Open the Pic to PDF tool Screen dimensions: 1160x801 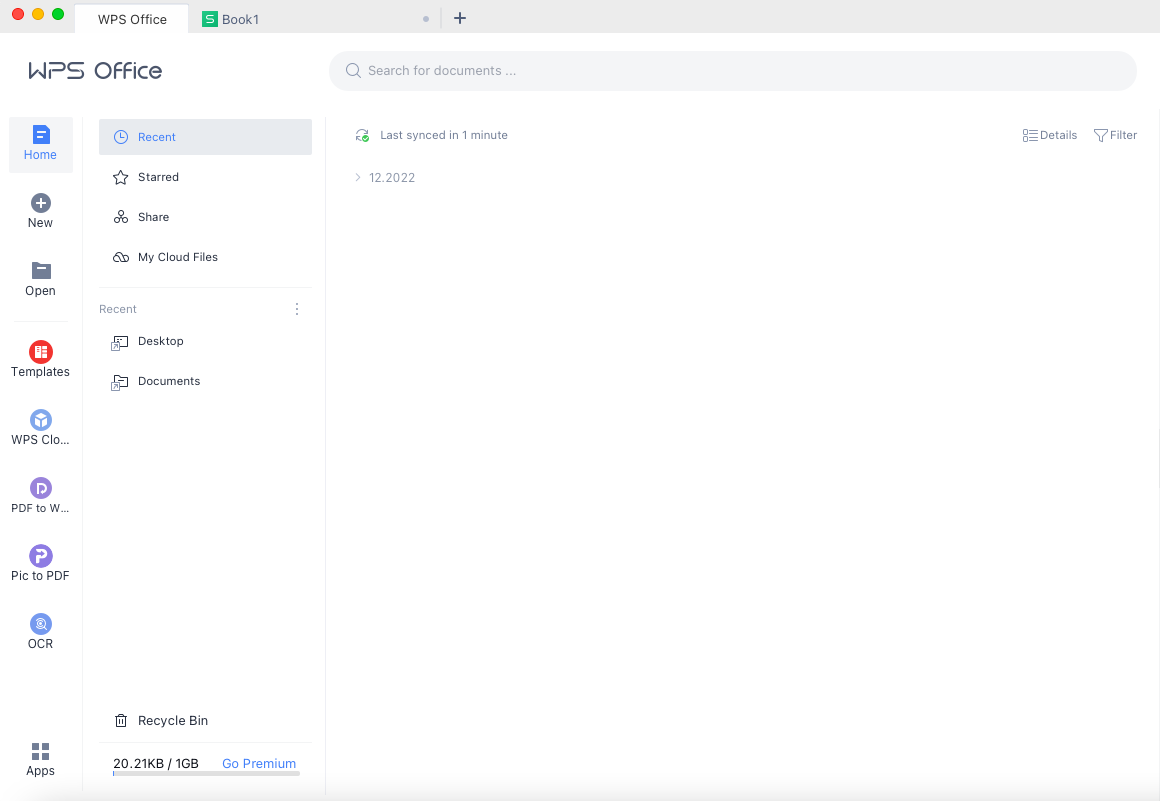(41, 564)
